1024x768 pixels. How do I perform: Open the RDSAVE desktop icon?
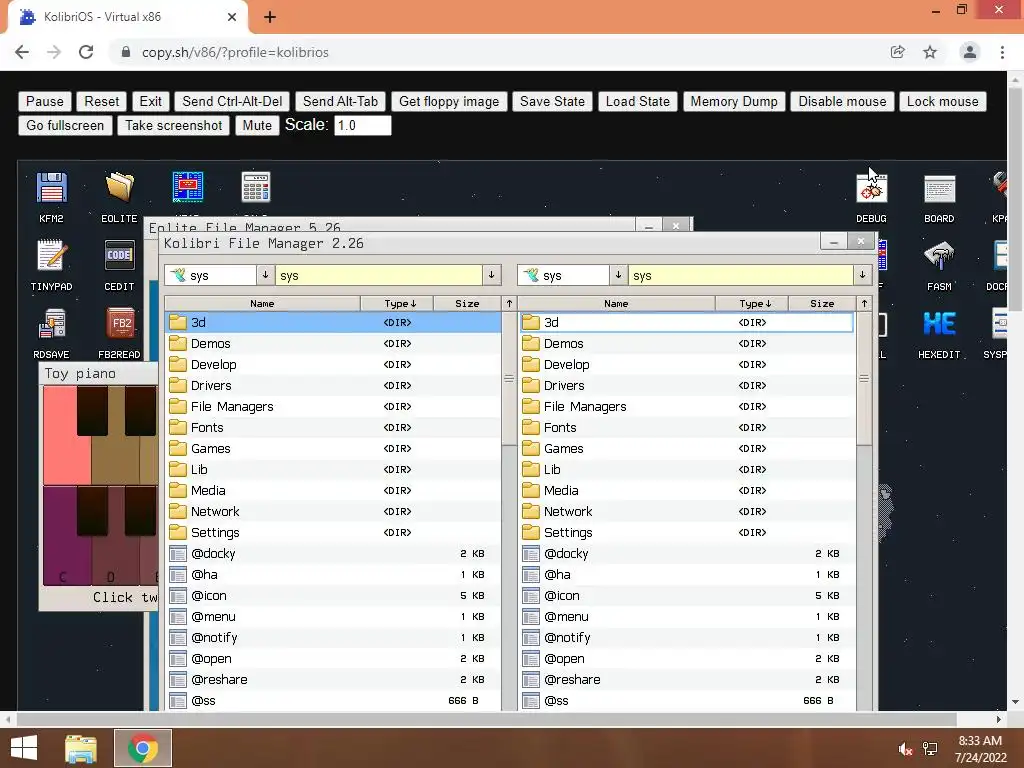(51, 332)
